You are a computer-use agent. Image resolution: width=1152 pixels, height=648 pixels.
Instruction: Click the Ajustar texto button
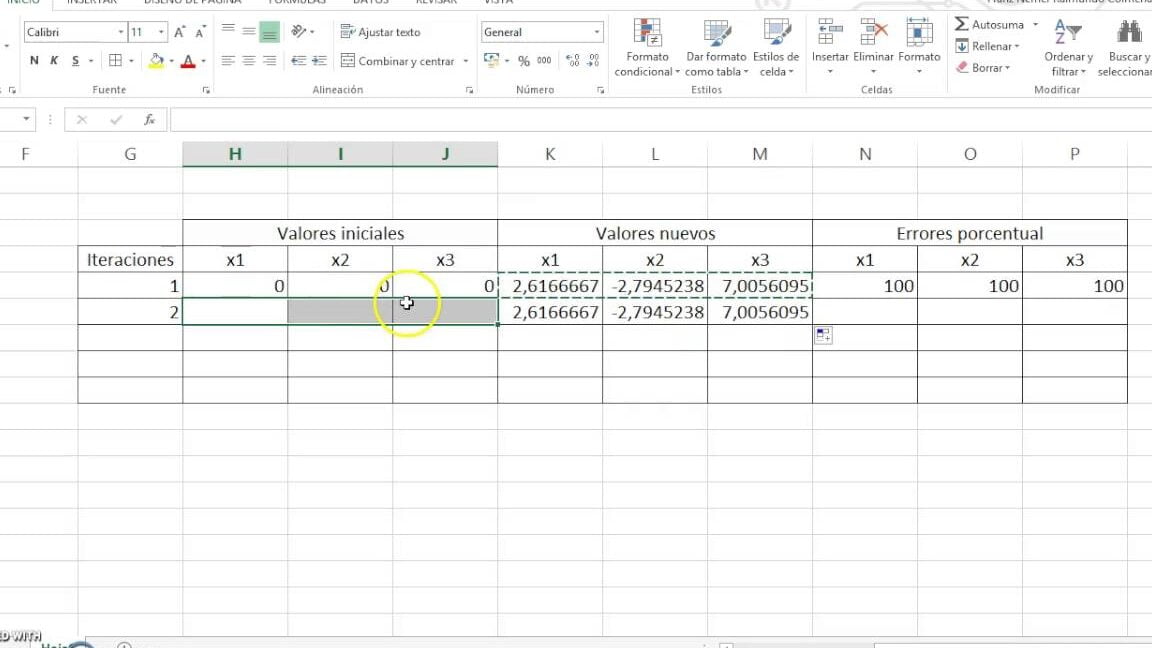coord(380,32)
